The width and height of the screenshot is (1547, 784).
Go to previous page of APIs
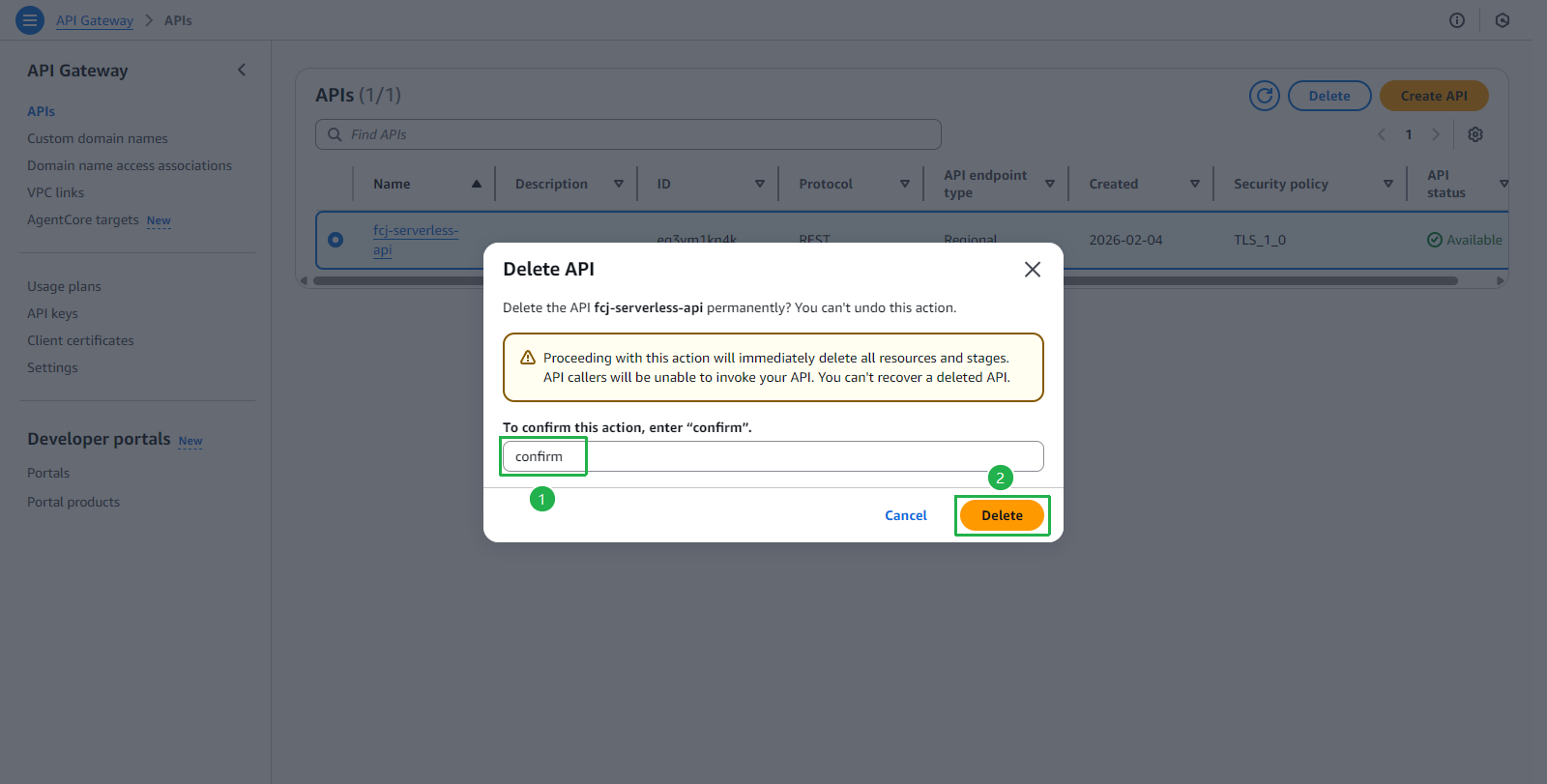(x=1382, y=134)
